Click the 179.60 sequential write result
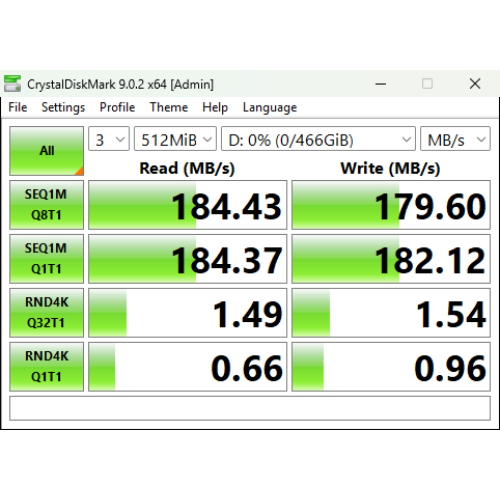 pos(391,205)
